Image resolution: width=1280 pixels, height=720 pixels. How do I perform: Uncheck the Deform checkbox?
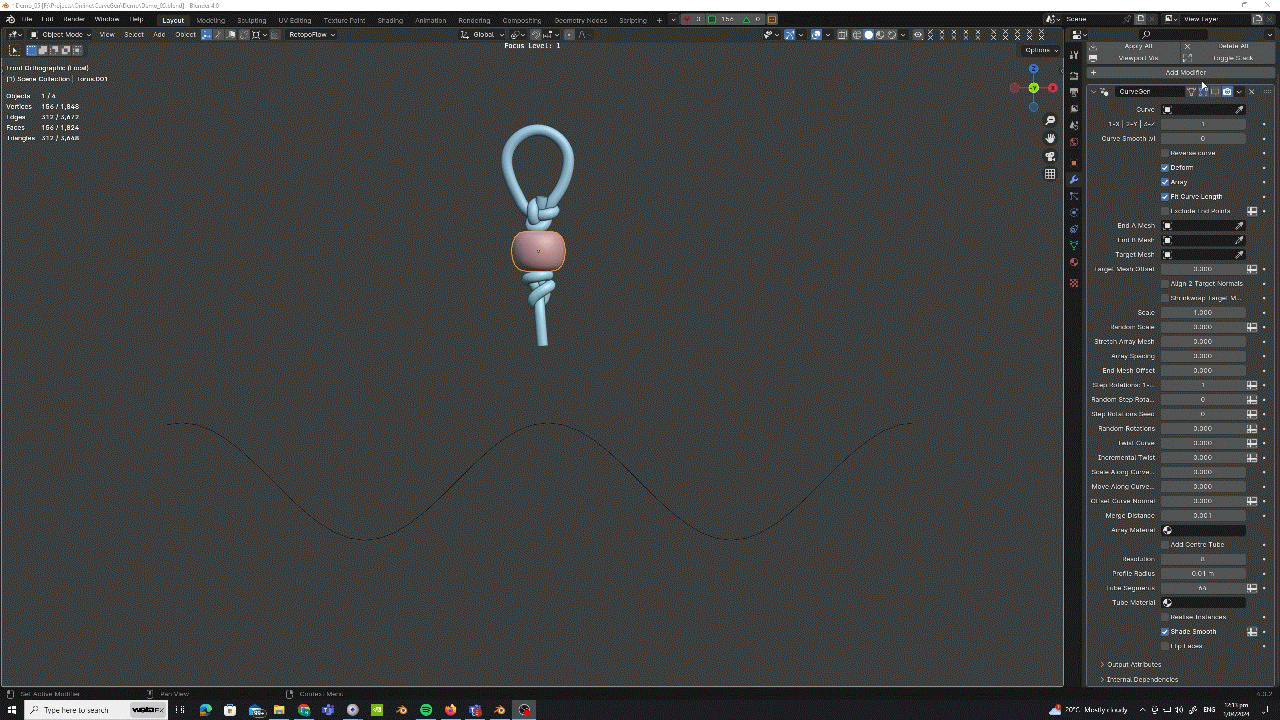pyautogui.click(x=1165, y=168)
